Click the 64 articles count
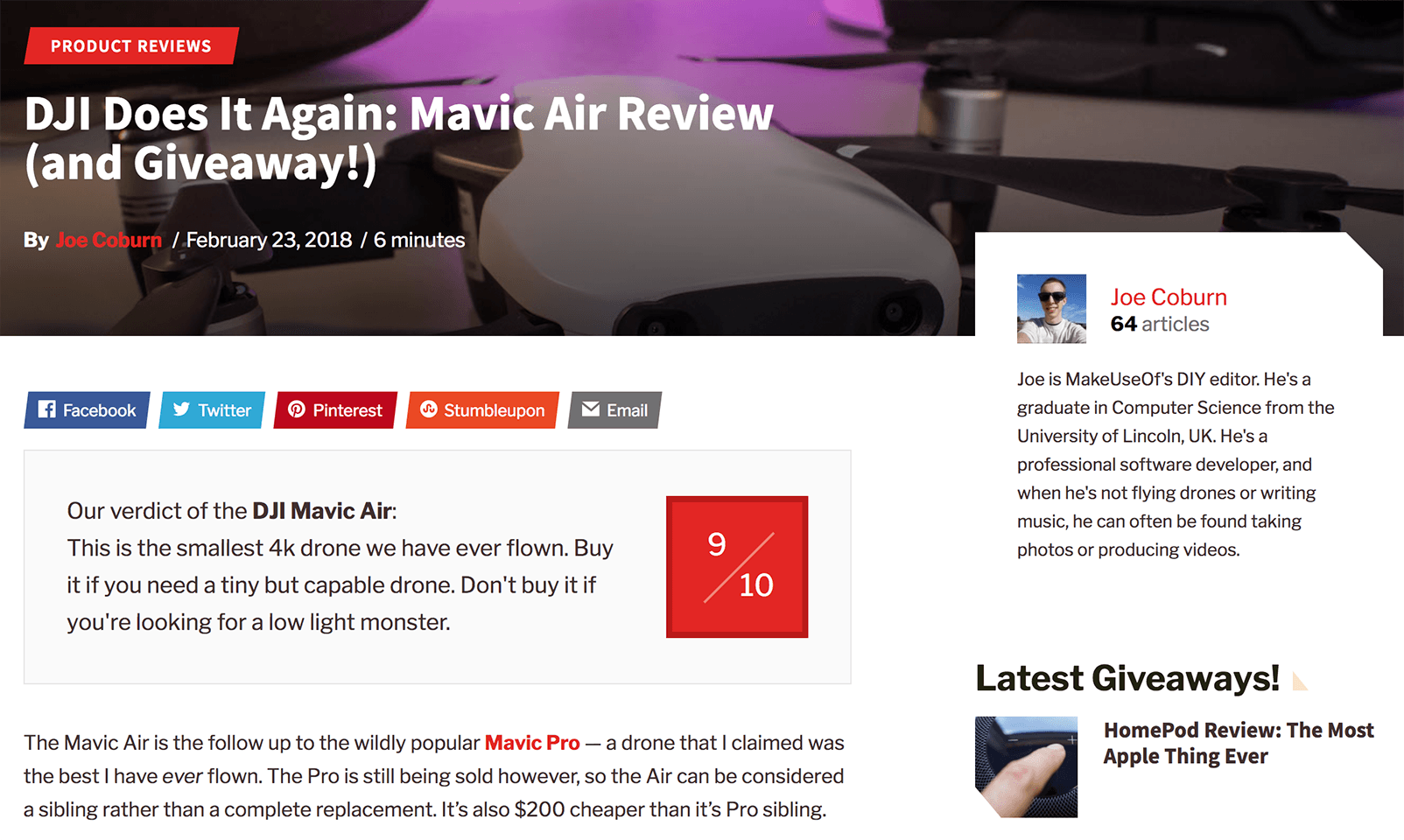This screenshot has height=840, width=1404. tap(1160, 324)
